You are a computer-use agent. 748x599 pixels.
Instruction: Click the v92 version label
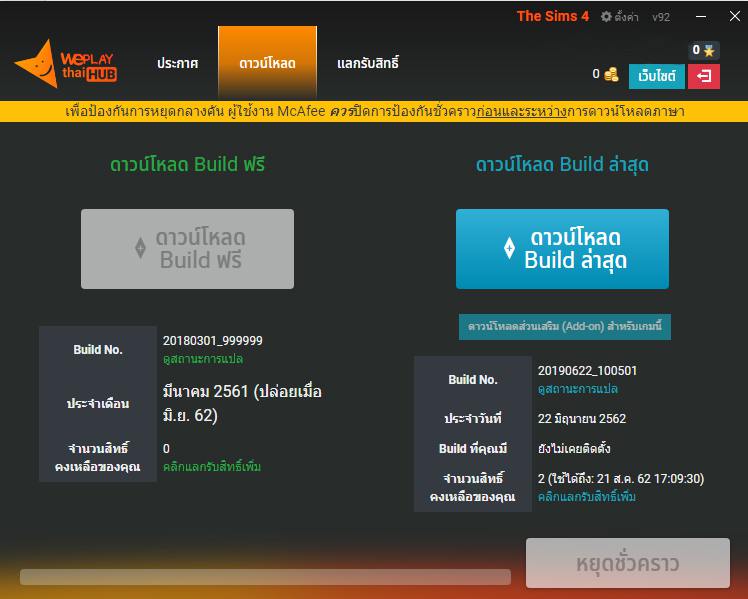click(661, 17)
